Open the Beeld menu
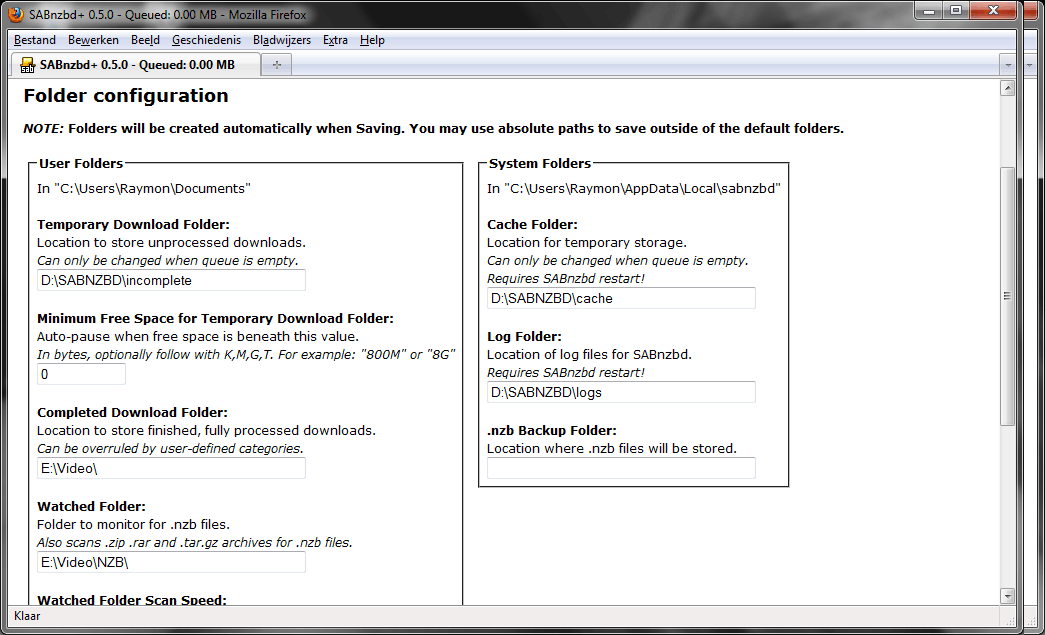Viewport: 1045px width, 635px height. tap(145, 40)
